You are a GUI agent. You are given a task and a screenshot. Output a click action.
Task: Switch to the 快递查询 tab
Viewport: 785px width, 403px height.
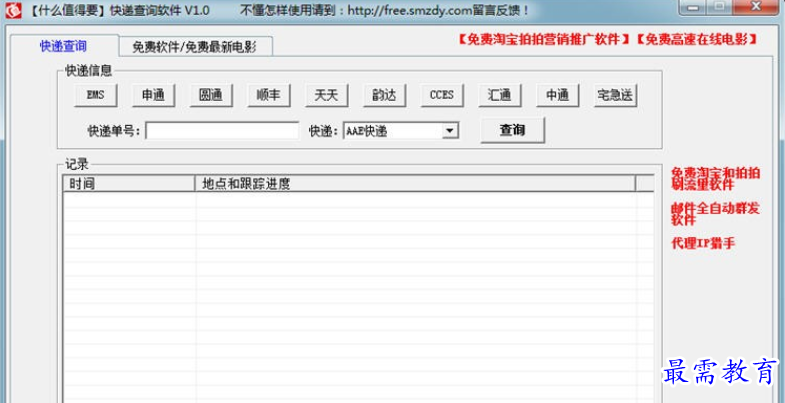(64, 46)
